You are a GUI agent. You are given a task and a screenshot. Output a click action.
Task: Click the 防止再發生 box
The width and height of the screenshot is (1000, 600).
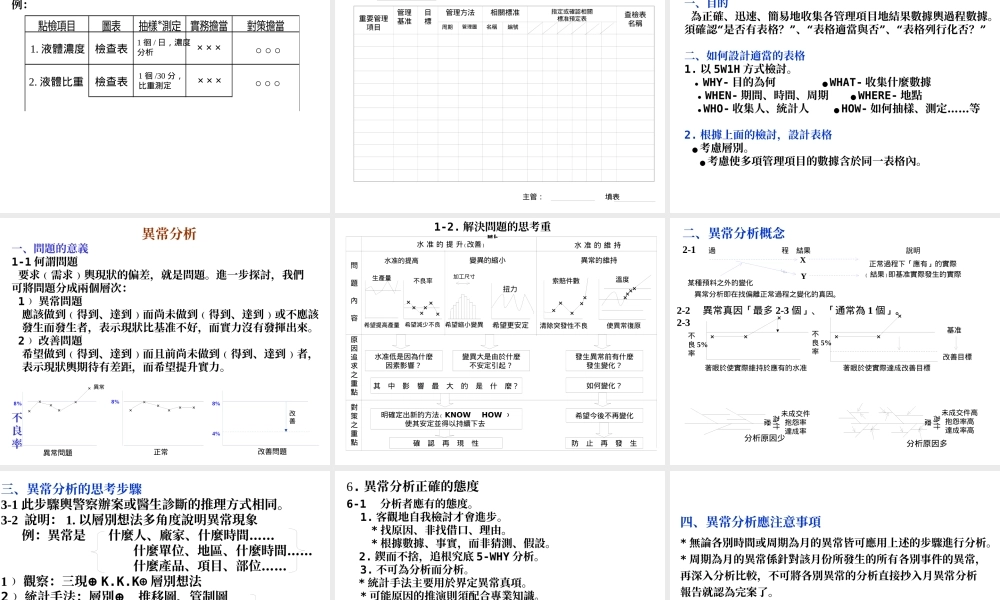coord(604,443)
